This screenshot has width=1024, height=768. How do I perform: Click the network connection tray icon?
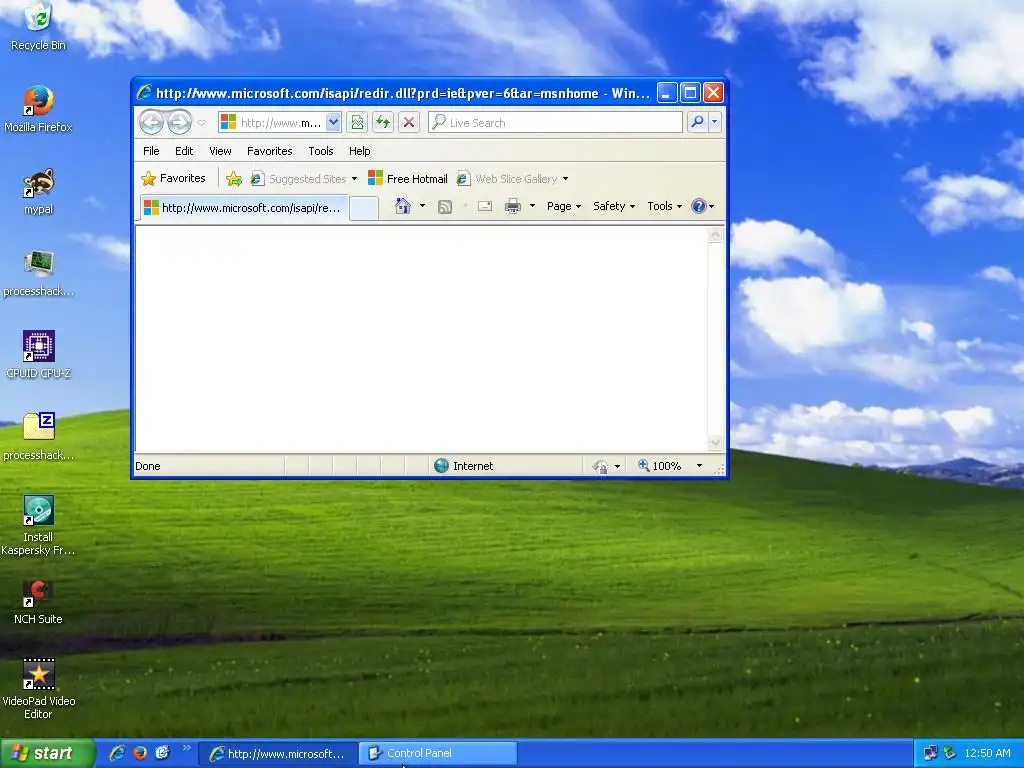[931, 753]
